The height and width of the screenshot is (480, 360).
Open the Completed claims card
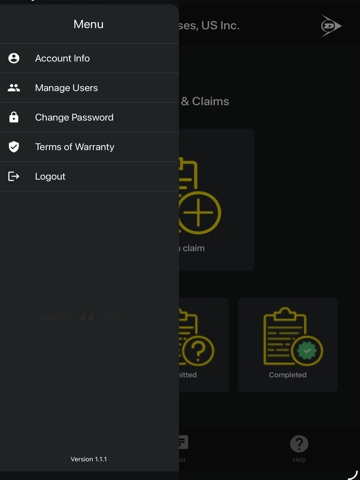[x=288, y=345]
